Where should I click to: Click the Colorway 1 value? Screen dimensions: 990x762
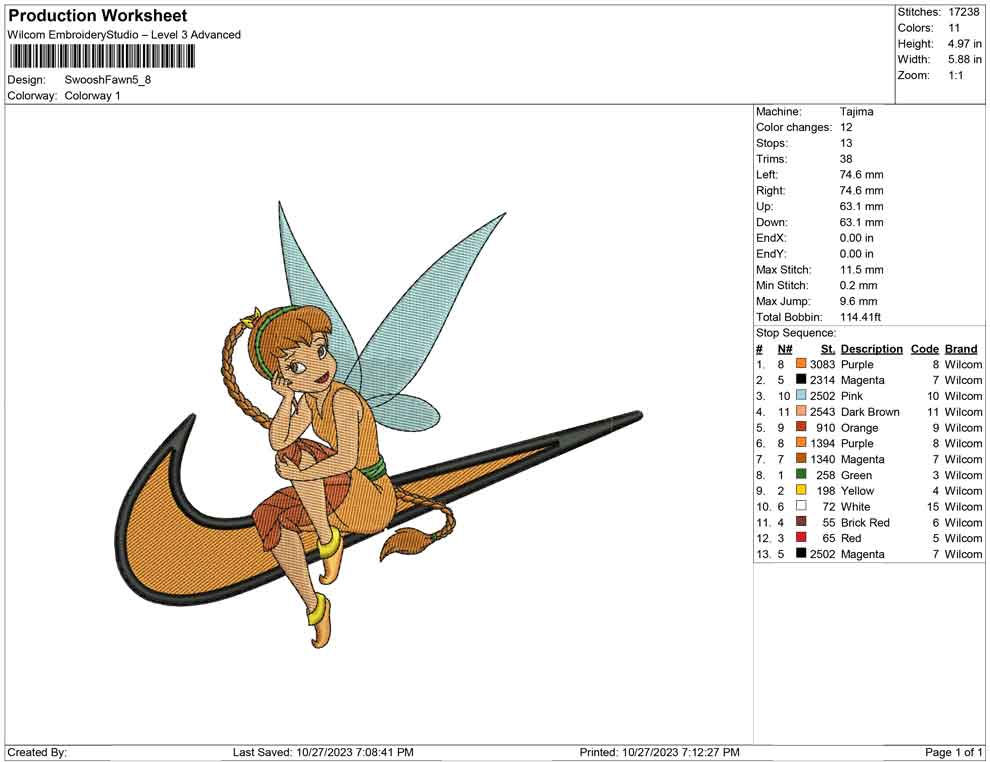coord(92,95)
